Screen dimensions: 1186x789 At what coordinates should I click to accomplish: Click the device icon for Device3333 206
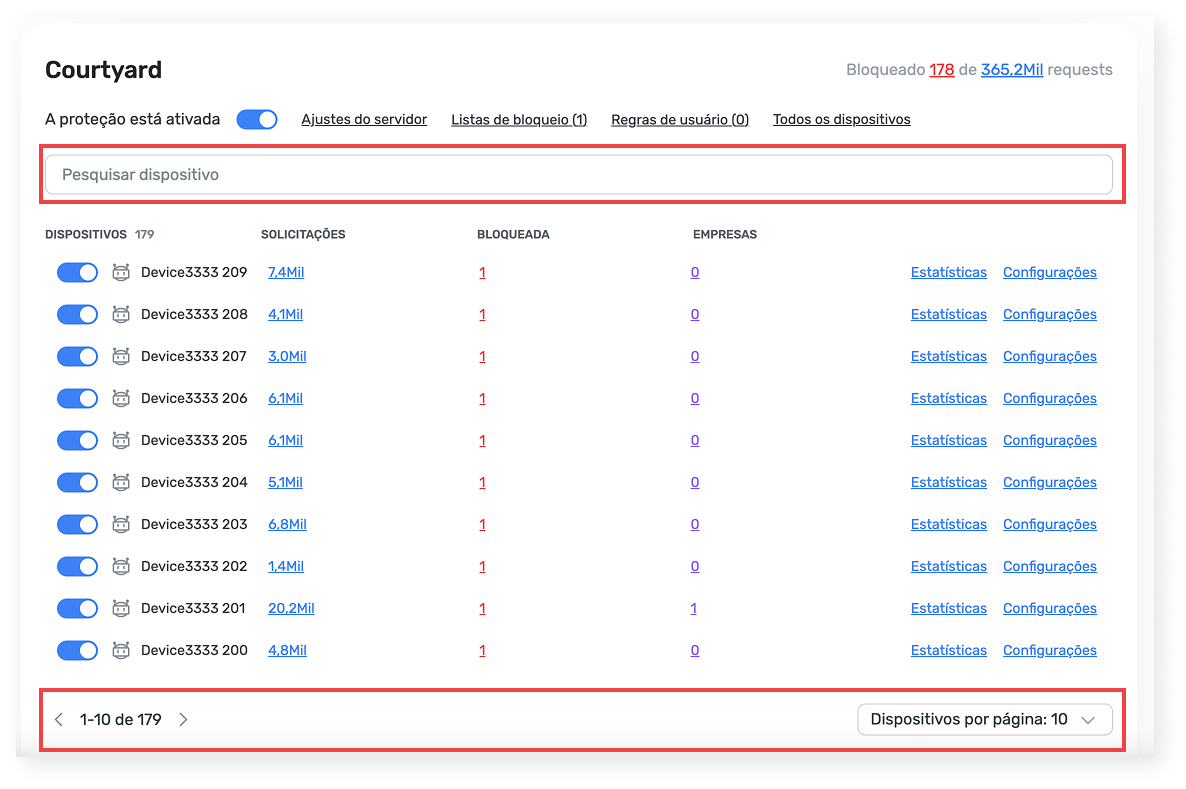coord(121,398)
